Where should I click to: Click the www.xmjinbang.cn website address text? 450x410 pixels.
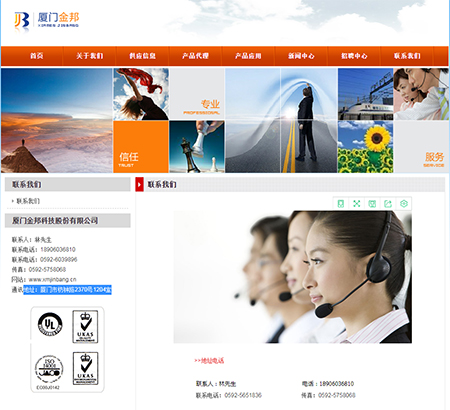(52, 279)
